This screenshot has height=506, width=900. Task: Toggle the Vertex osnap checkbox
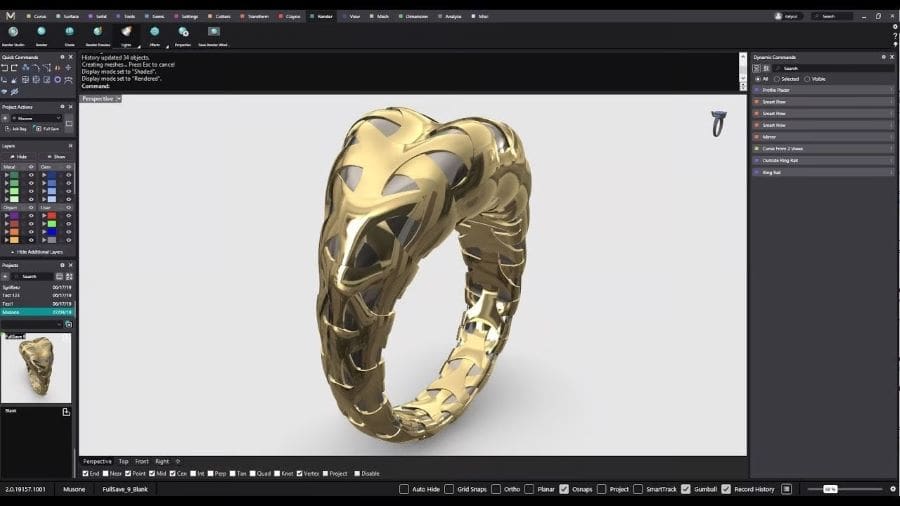point(300,474)
